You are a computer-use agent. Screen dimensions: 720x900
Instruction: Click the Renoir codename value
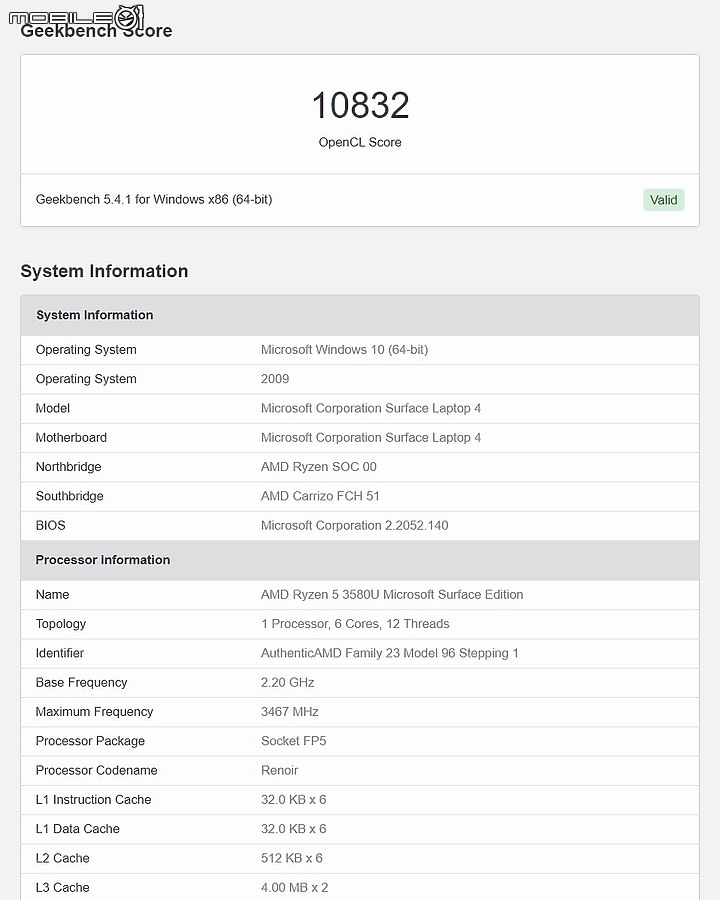click(280, 770)
